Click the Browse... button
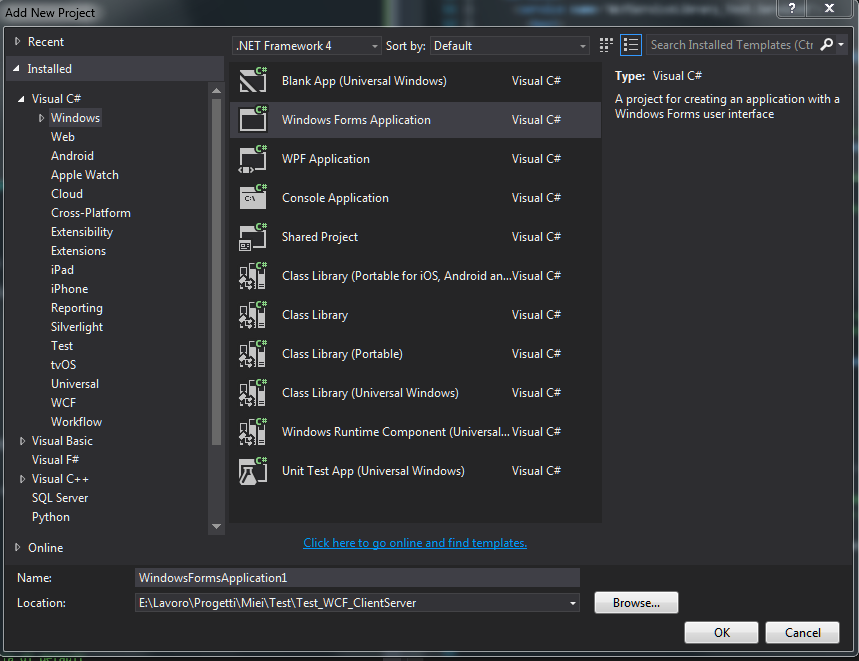Viewport: 859px width, 661px height. pos(636,603)
